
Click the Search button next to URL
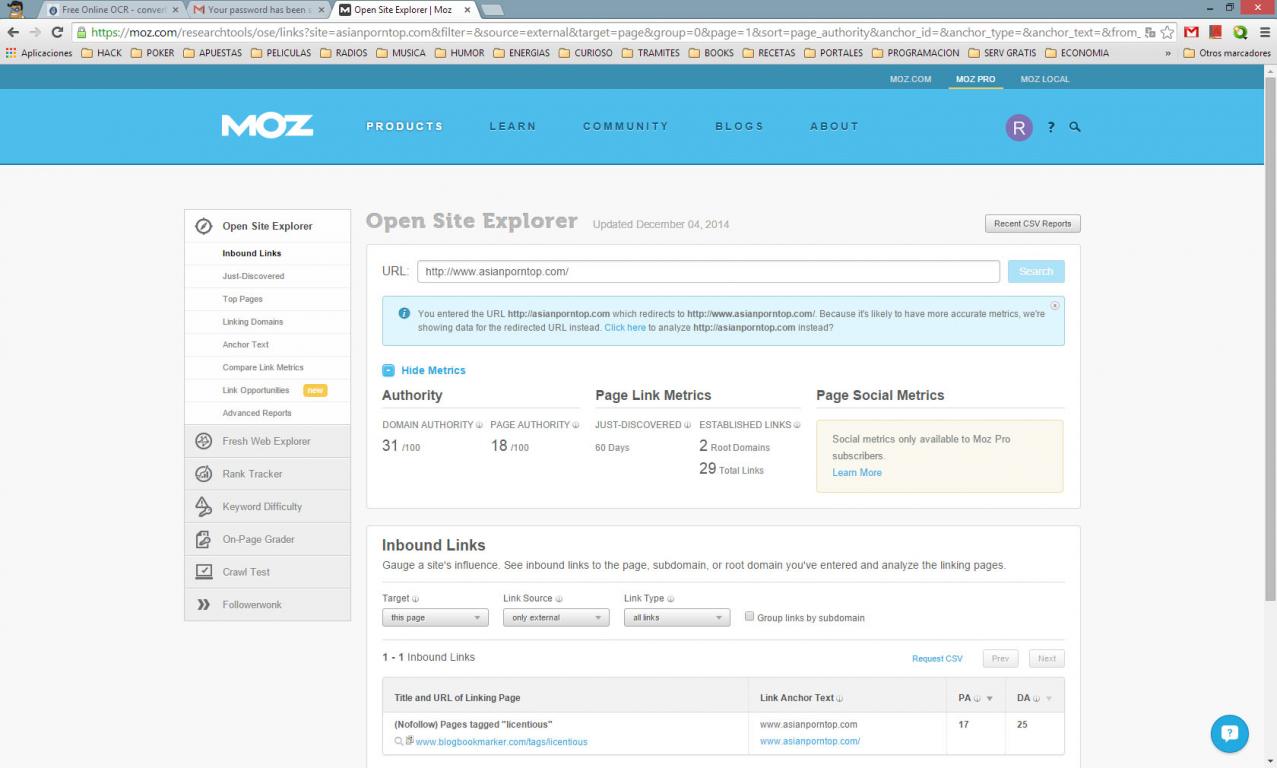(x=1036, y=272)
